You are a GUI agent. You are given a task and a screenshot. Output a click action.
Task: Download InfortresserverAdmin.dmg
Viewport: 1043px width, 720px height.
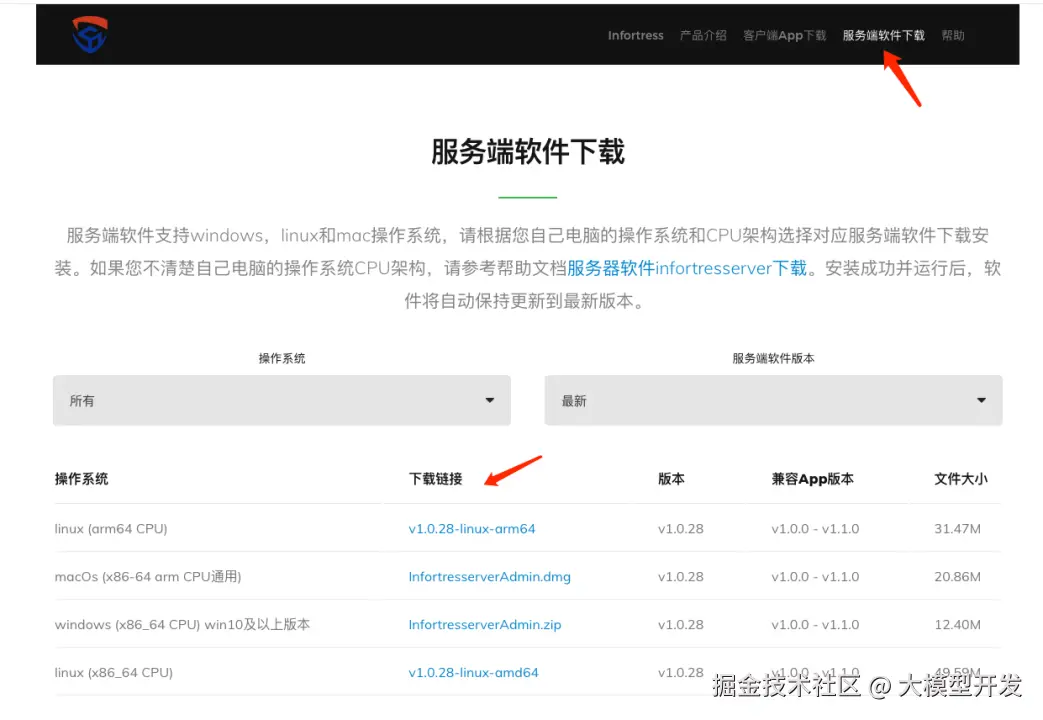click(x=490, y=577)
